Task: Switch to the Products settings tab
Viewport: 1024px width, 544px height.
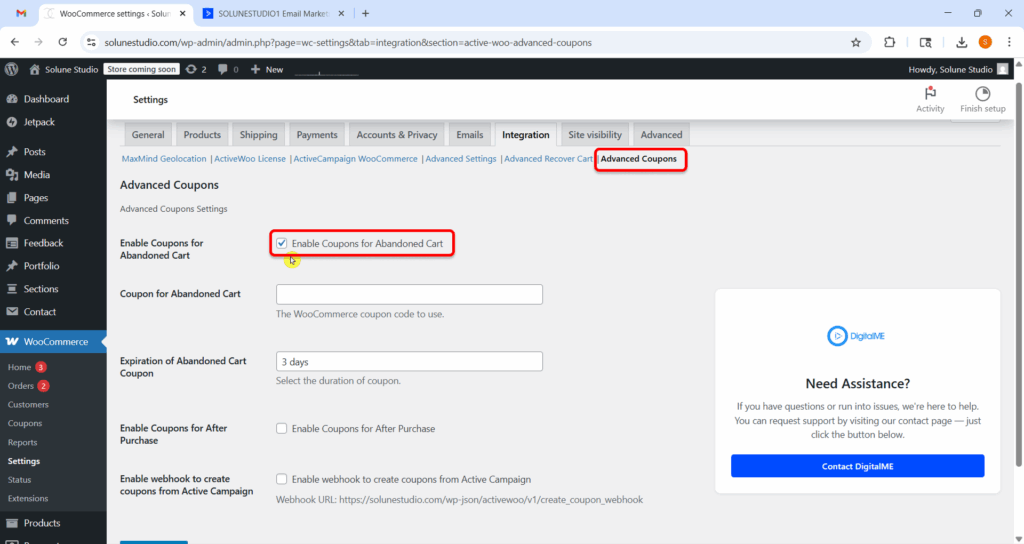Action: (202, 135)
